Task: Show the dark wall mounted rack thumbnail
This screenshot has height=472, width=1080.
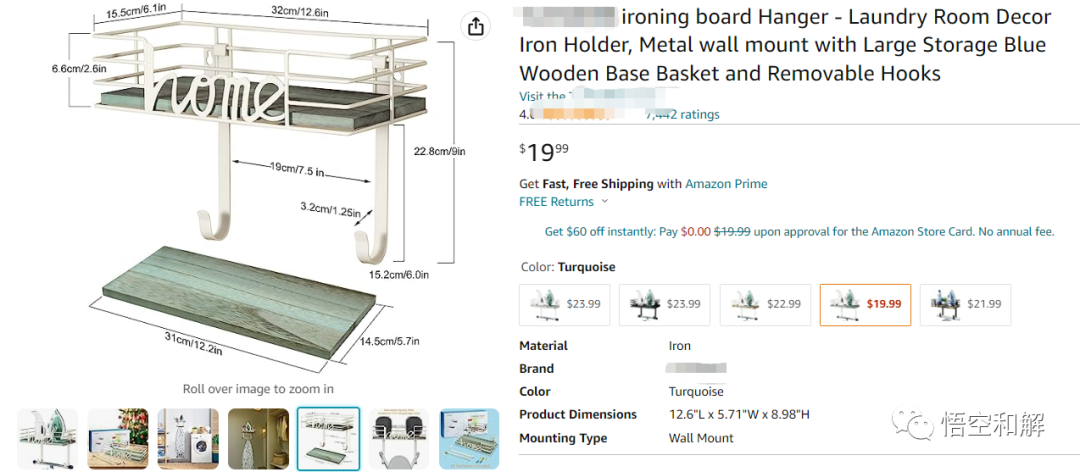Action: [258, 438]
